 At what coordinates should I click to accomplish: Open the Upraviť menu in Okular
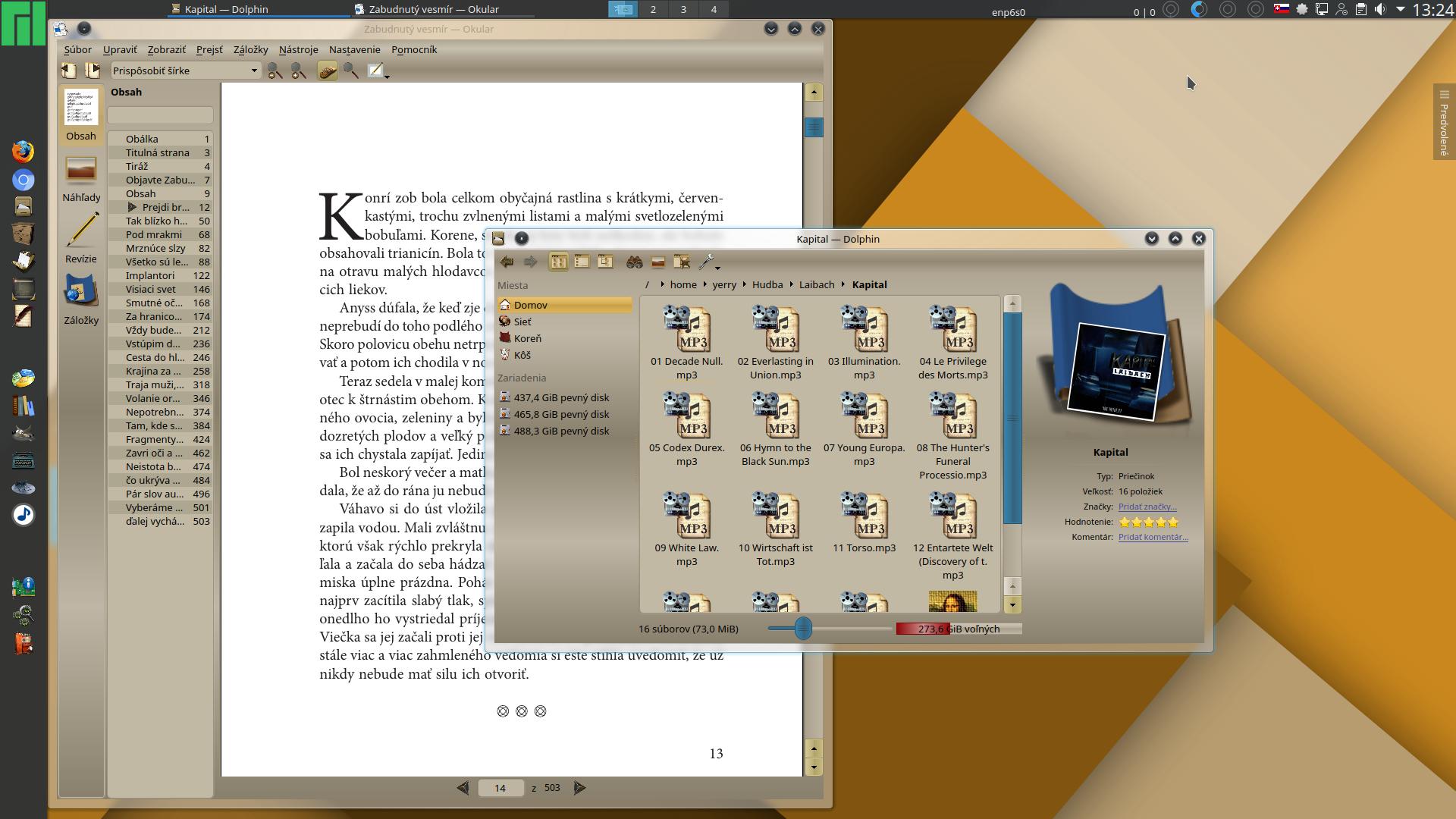(x=120, y=49)
